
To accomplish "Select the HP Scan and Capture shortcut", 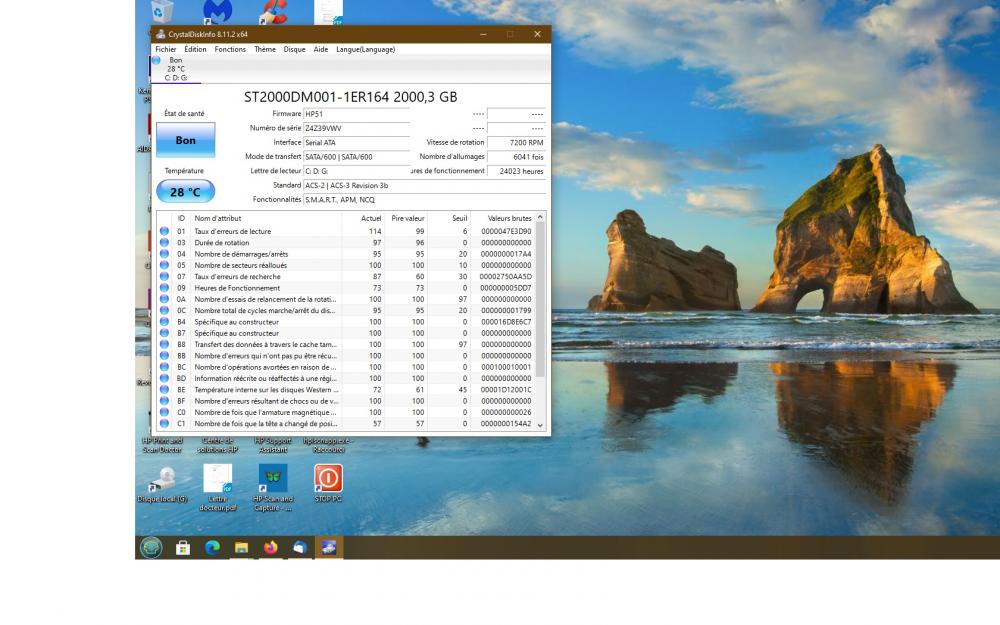I will click(273, 488).
